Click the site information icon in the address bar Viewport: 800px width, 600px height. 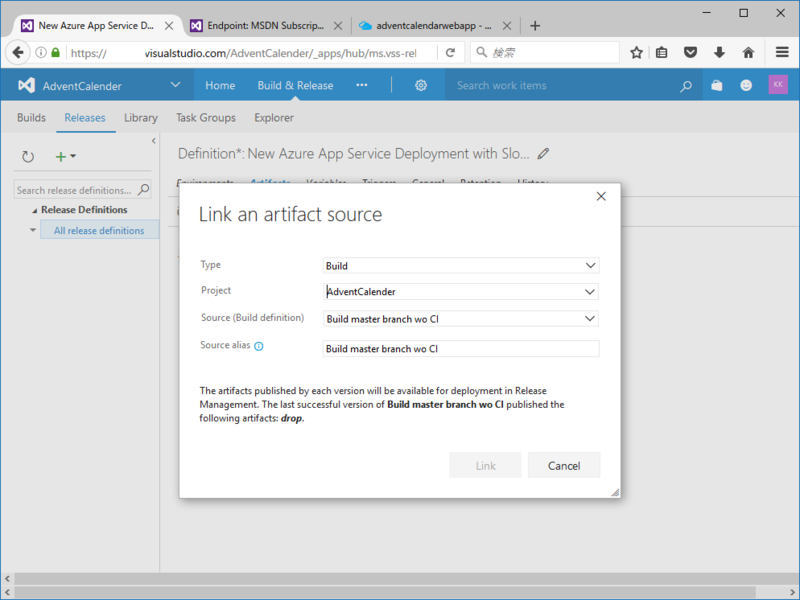pyautogui.click(x=41, y=52)
